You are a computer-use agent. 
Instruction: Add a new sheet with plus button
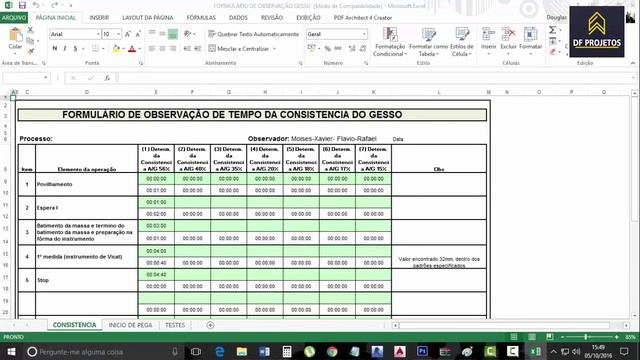(210, 325)
